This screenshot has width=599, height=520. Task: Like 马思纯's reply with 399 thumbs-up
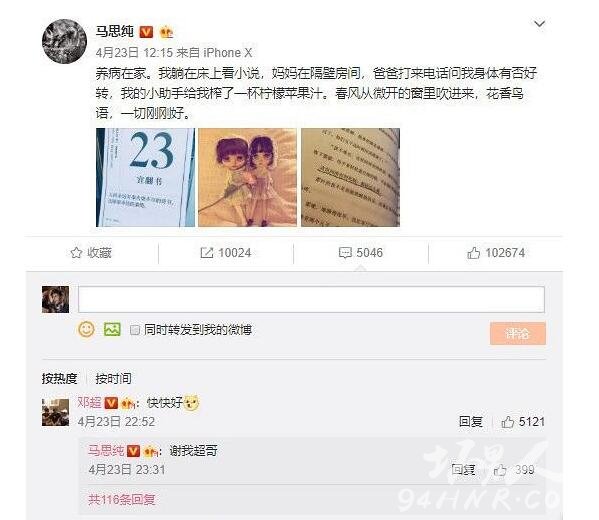500,470
